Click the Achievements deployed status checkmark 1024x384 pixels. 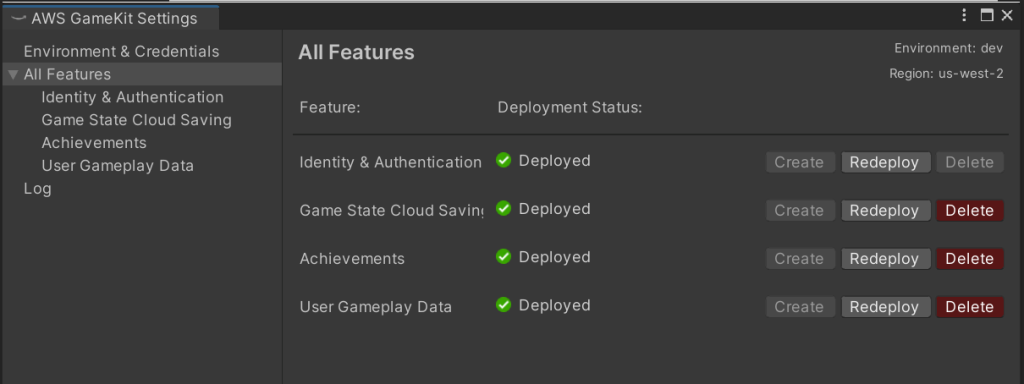pos(503,257)
